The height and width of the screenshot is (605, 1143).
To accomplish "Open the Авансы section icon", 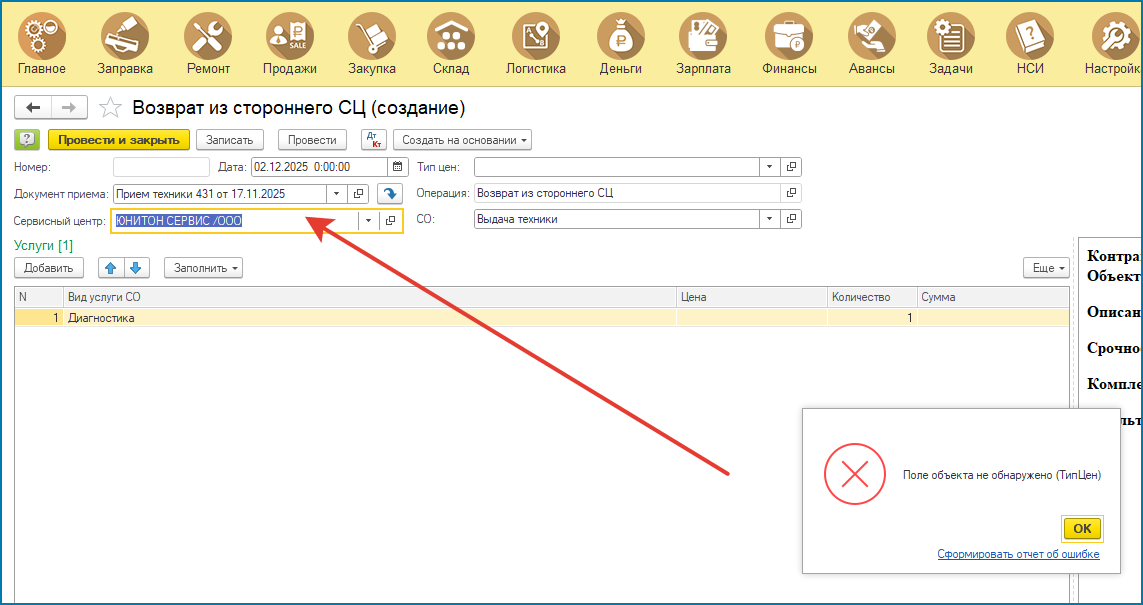I will click(872, 36).
